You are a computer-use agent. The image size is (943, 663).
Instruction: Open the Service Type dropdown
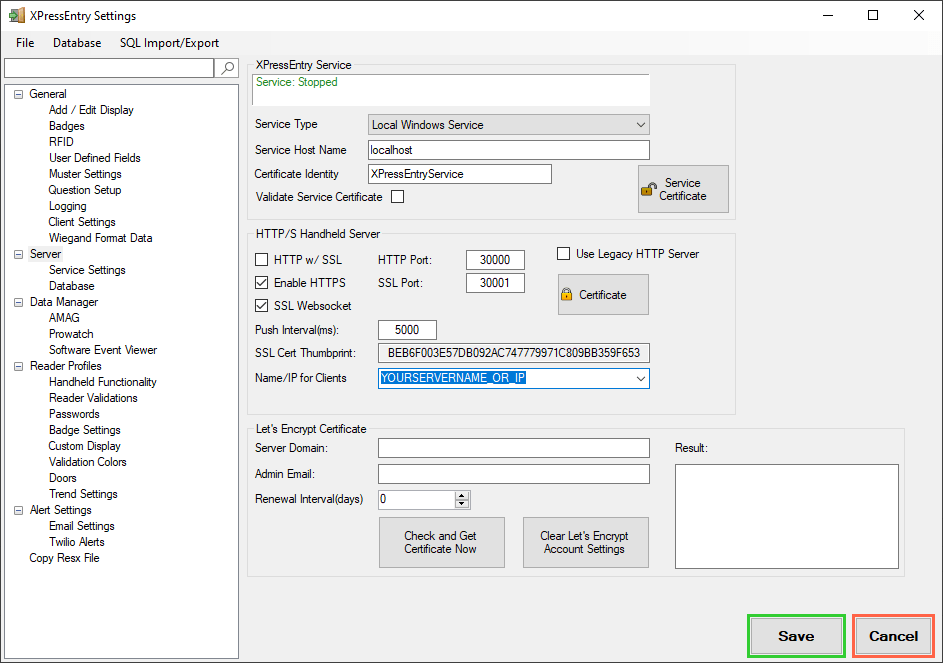pos(640,125)
